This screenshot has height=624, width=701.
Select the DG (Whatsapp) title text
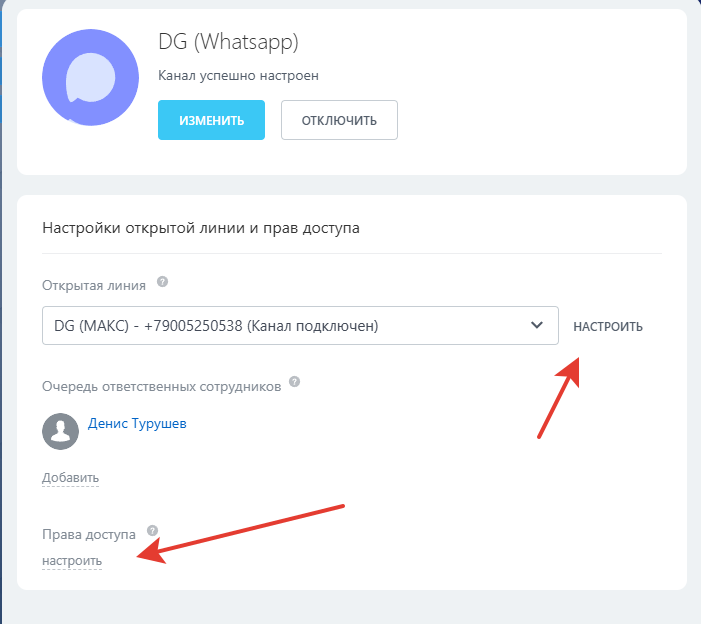point(228,42)
